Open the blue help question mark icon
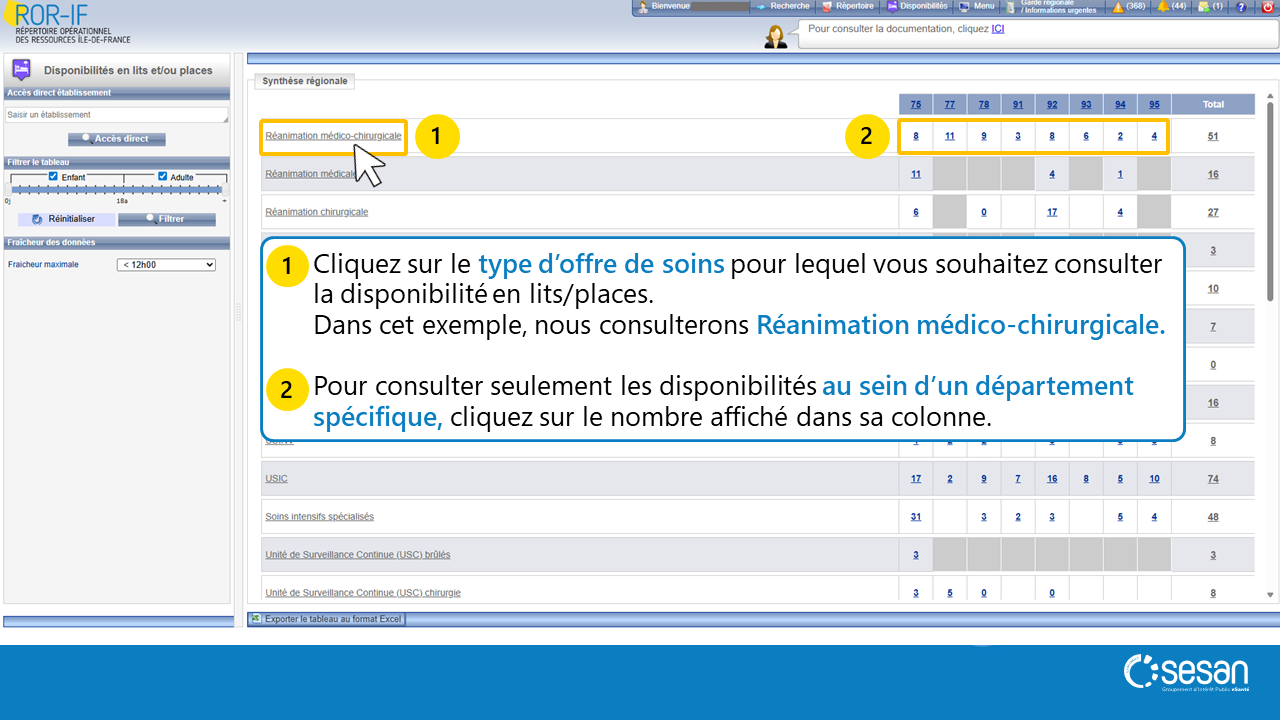Image resolution: width=1280 pixels, height=720 pixels. 1241,7
